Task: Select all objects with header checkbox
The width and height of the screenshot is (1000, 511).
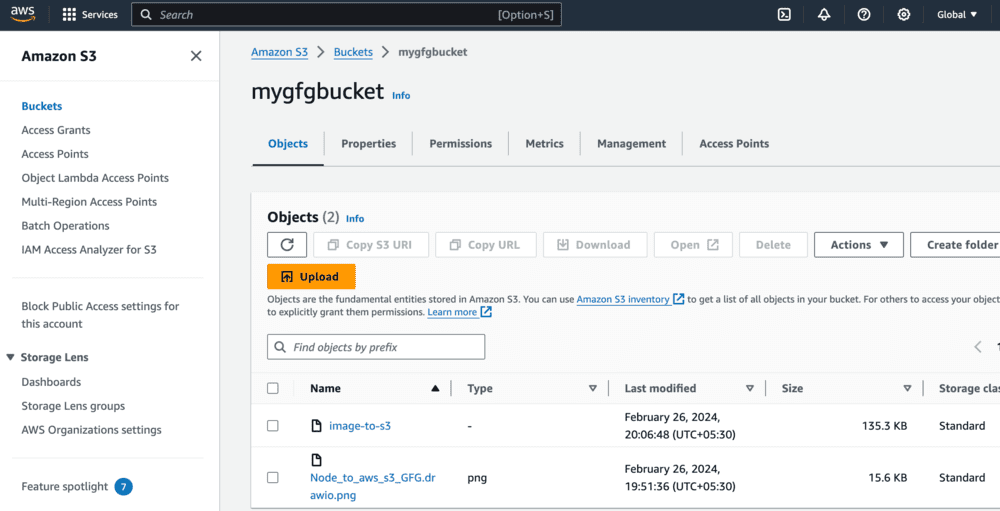Action: pos(273,388)
